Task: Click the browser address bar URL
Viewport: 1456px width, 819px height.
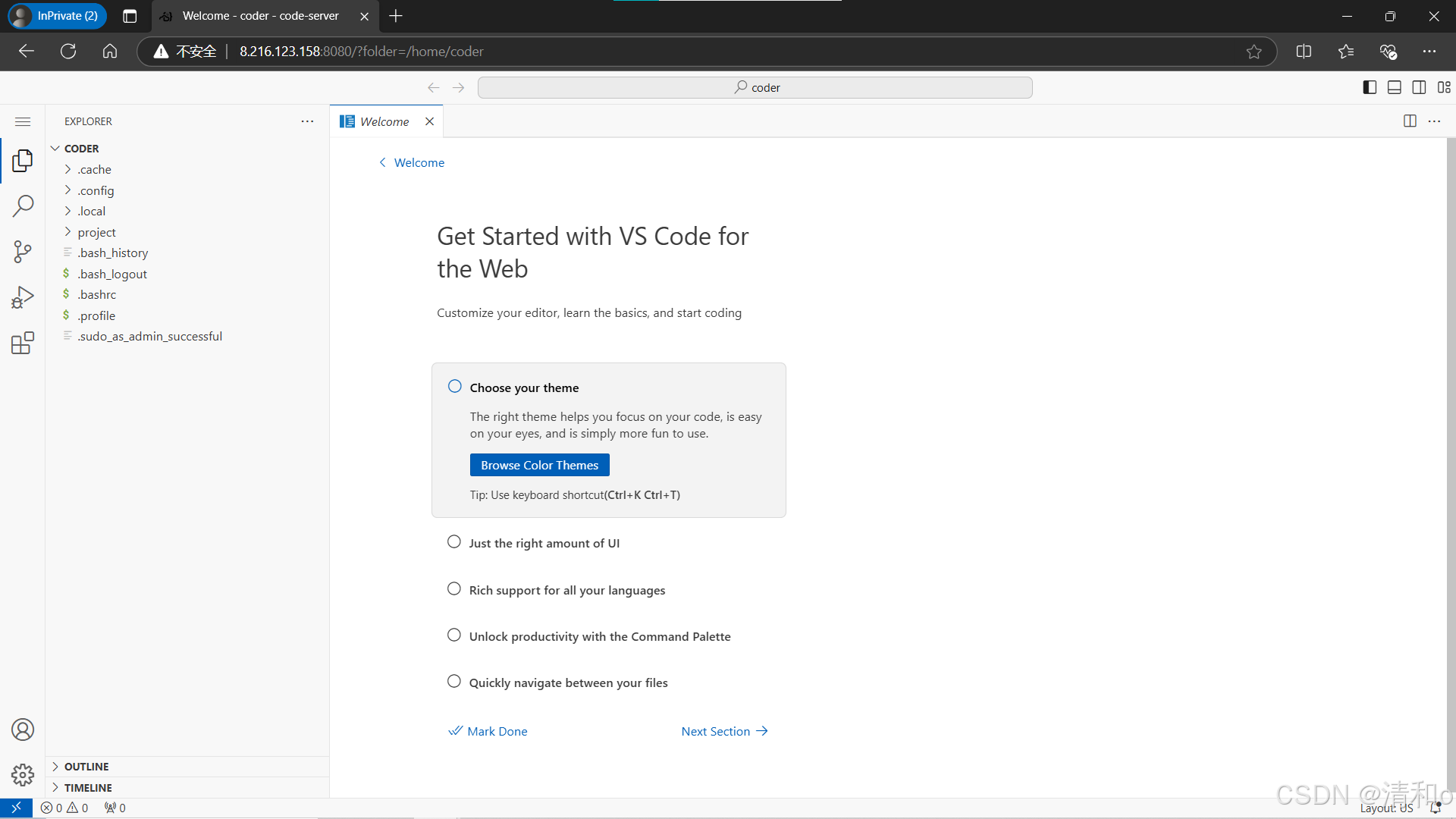Action: (361, 51)
